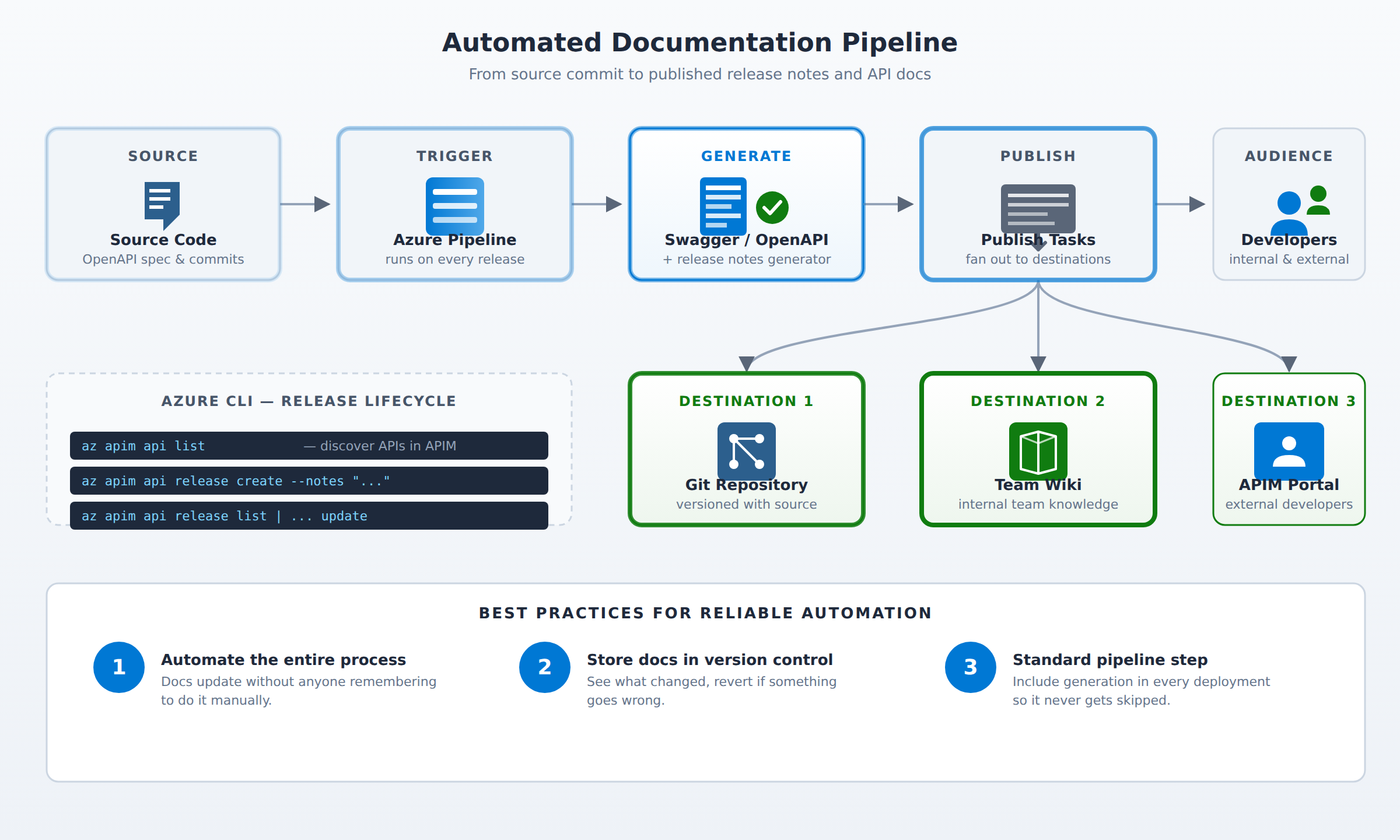Click the Developers people icon

tap(1300, 210)
